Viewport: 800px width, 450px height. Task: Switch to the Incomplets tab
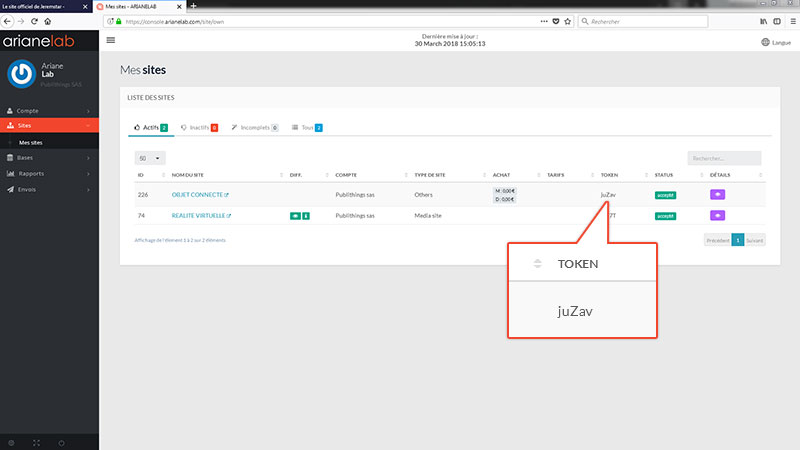coord(255,128)
